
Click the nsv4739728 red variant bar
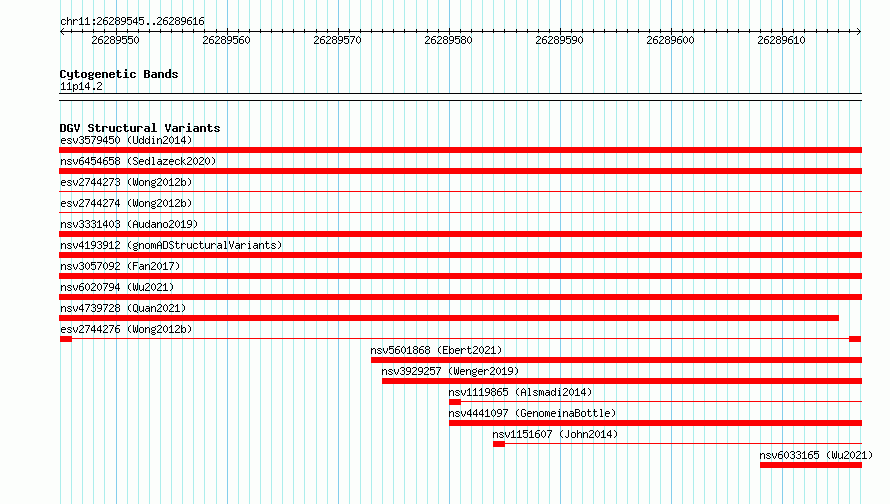[449, 318]
